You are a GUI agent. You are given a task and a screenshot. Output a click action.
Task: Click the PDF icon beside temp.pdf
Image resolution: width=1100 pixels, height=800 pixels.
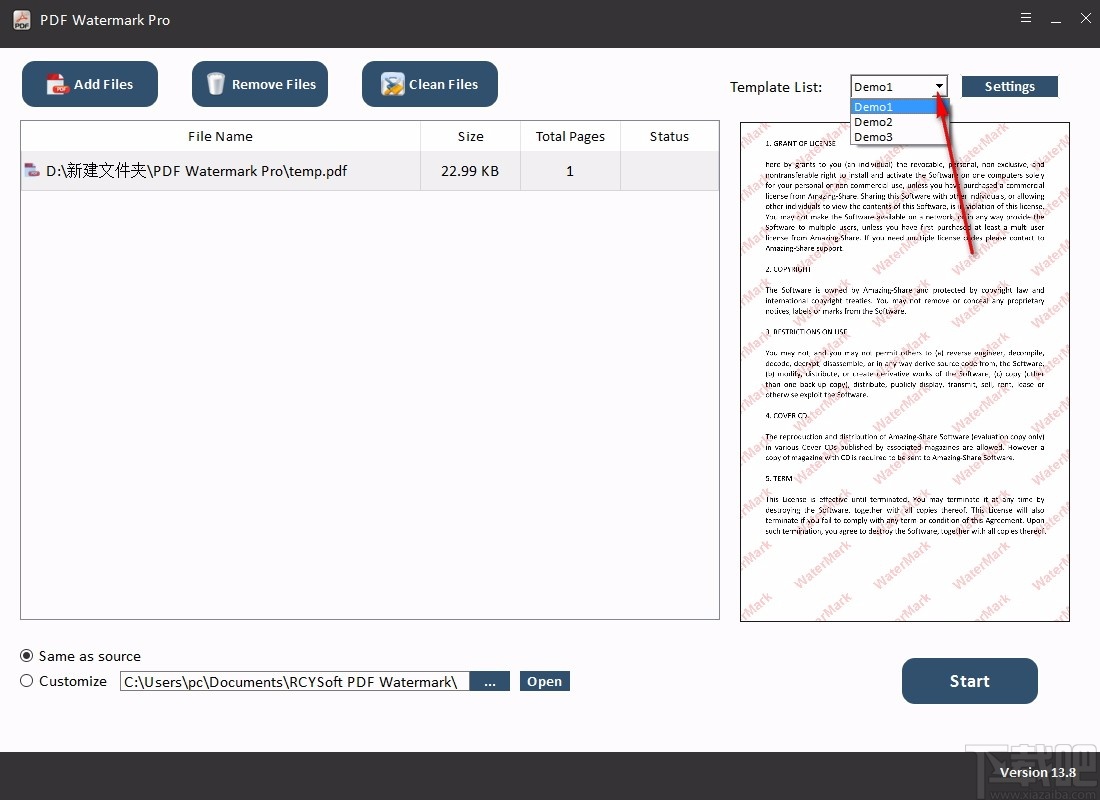32,170
